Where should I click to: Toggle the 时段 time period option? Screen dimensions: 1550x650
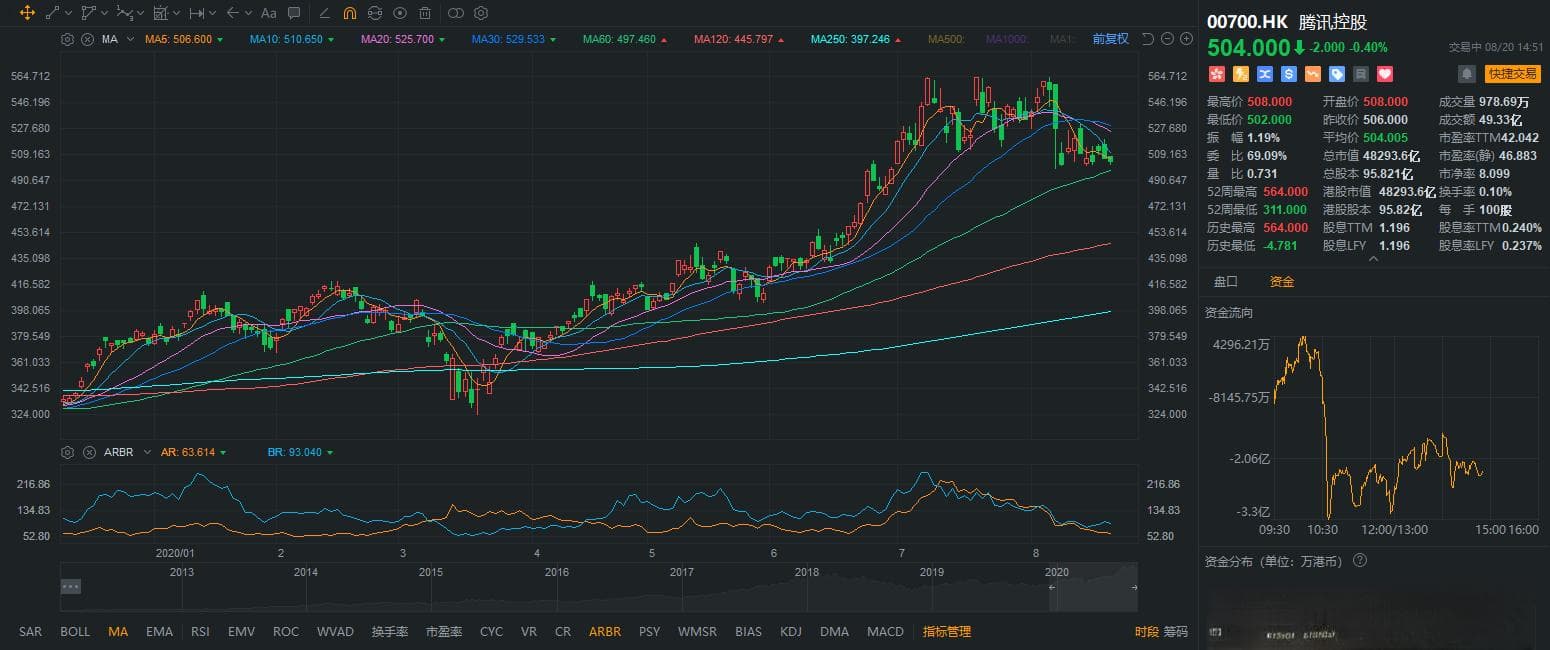[x=1146, y=632]
